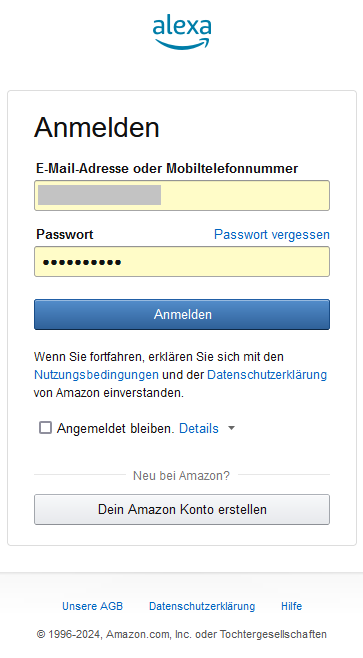
Task: Click the Neu bei Amazon? divider text
Action: coord(181,475)
